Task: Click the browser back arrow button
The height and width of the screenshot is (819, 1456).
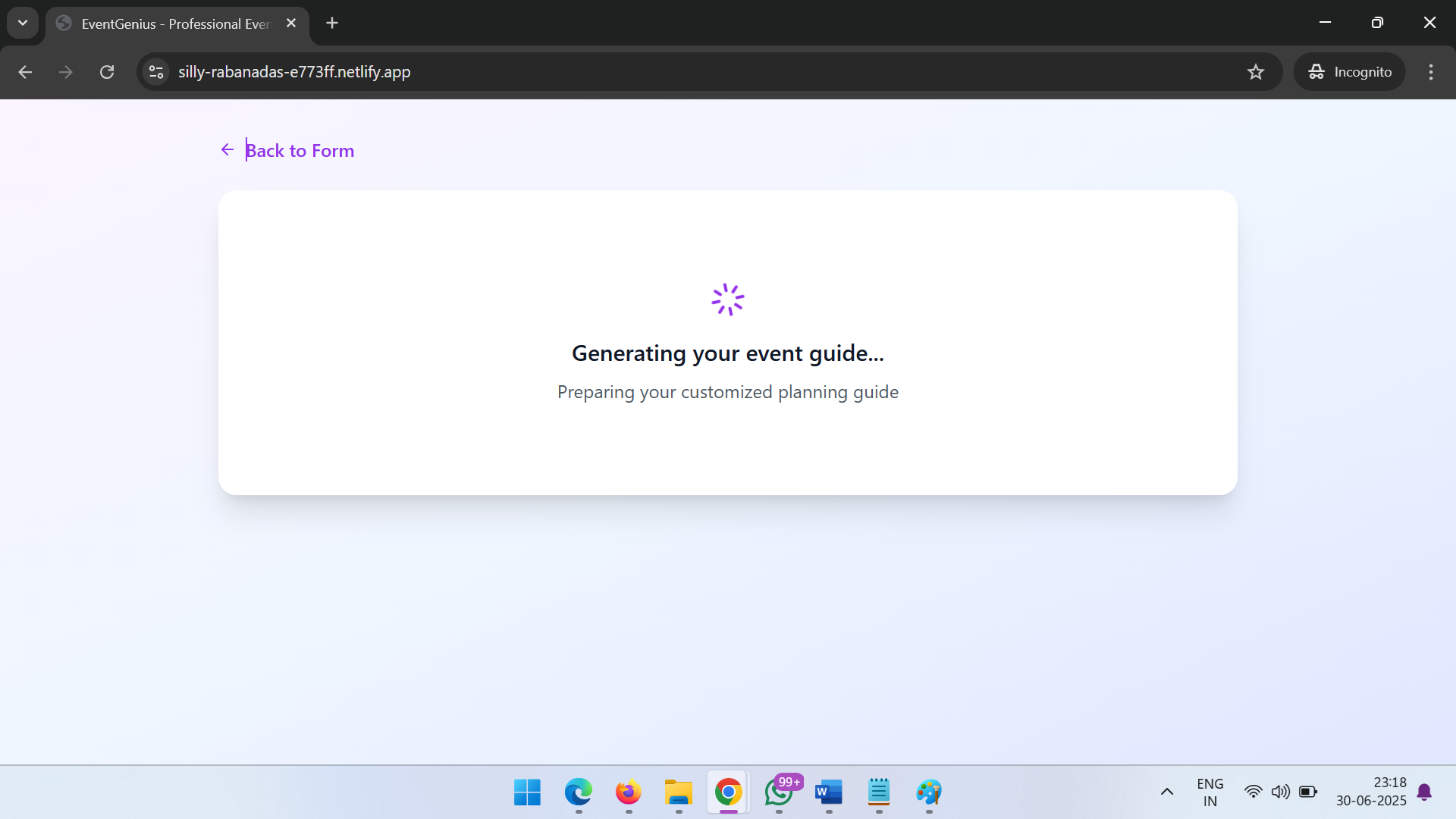Action: click(x=25, y=72)
